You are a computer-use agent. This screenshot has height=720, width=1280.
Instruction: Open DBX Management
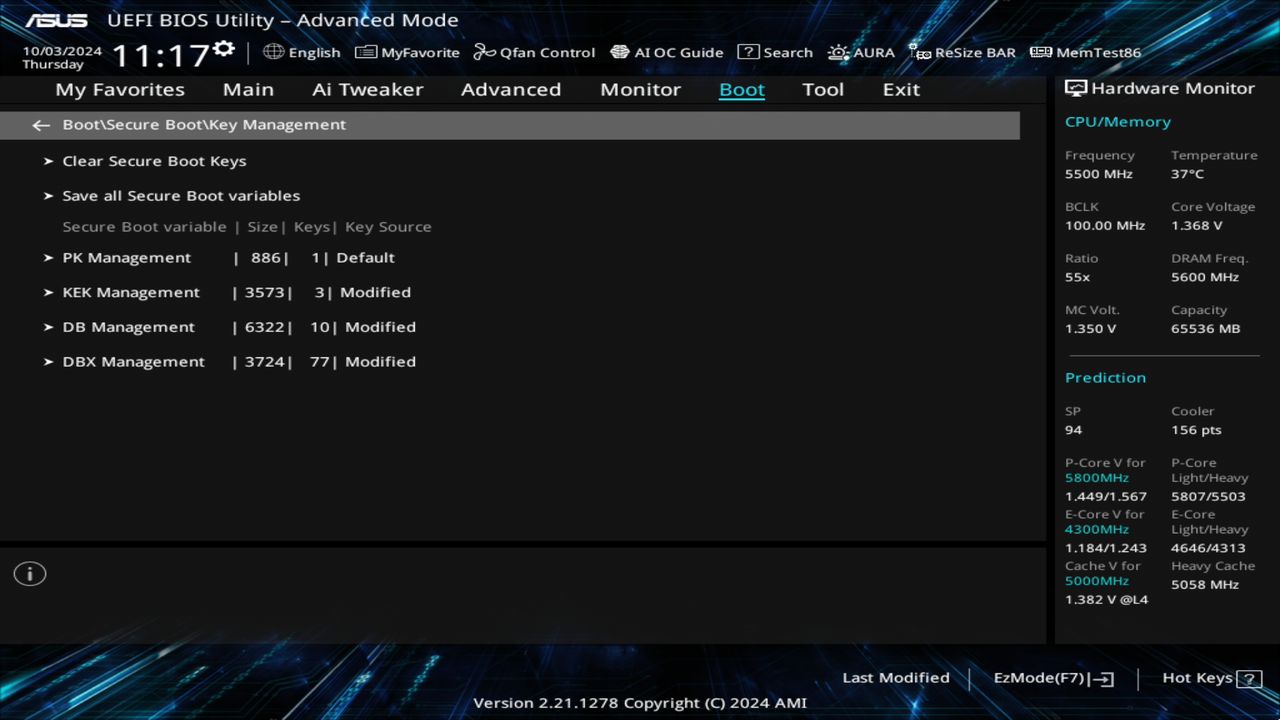point(133,361)
